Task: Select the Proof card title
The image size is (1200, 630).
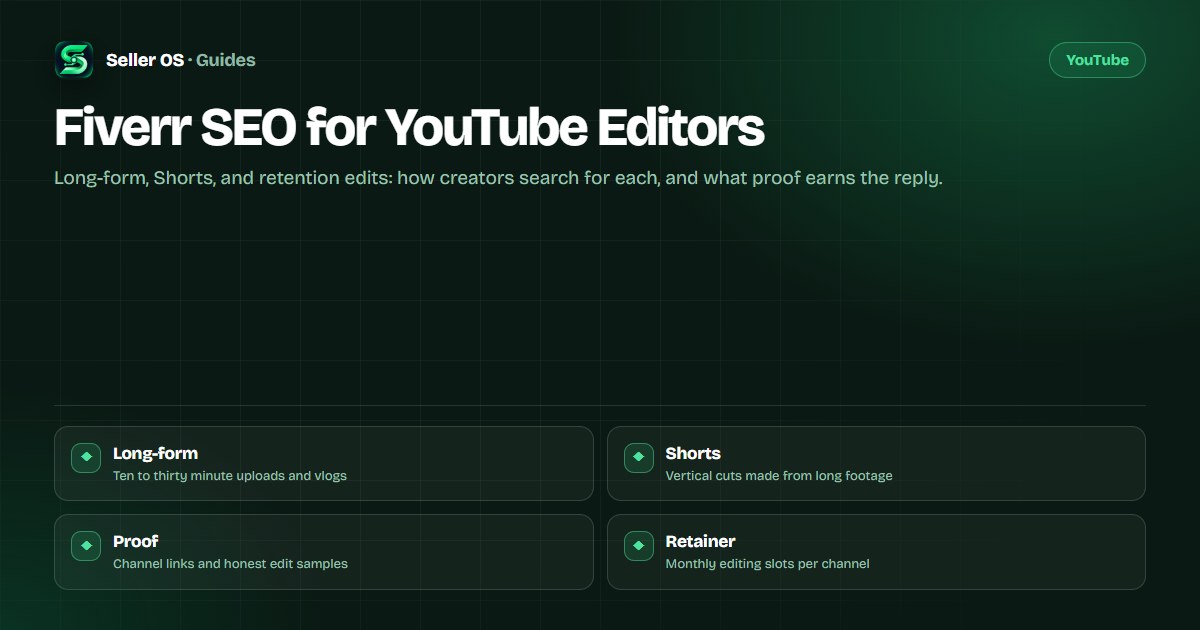Action: [135, 541]
